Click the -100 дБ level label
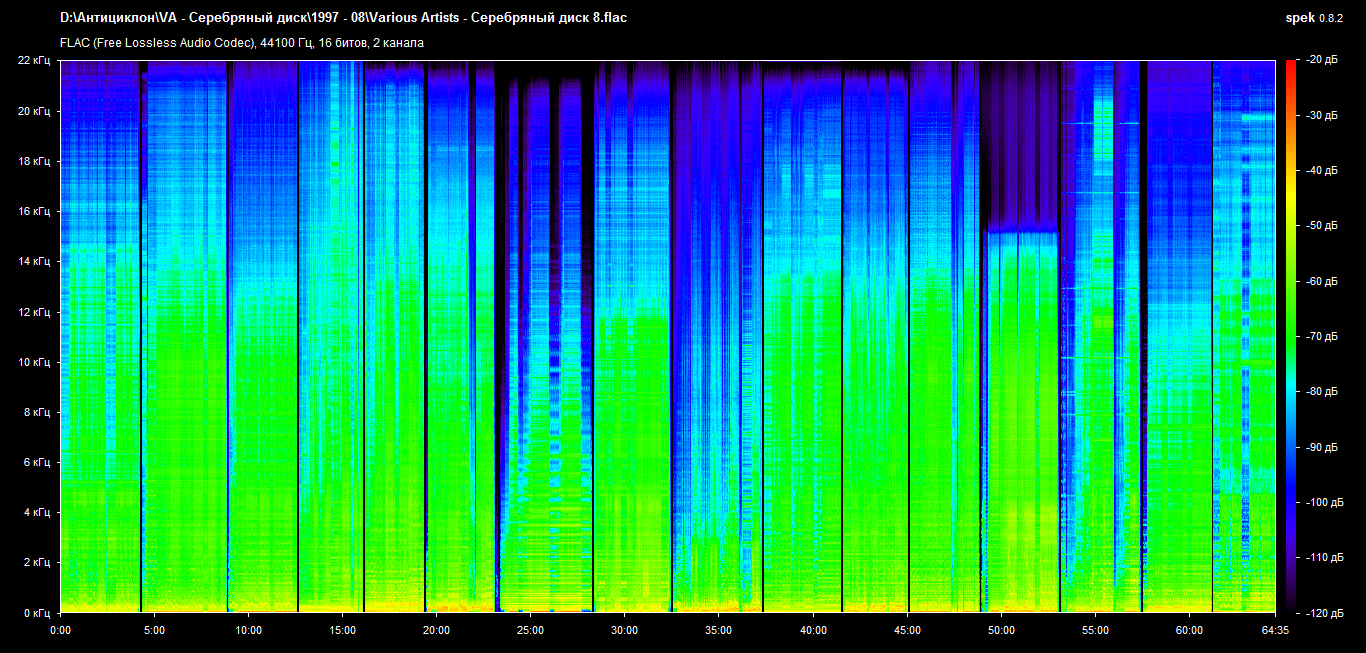1366x653 pixels. point(1324,502)
